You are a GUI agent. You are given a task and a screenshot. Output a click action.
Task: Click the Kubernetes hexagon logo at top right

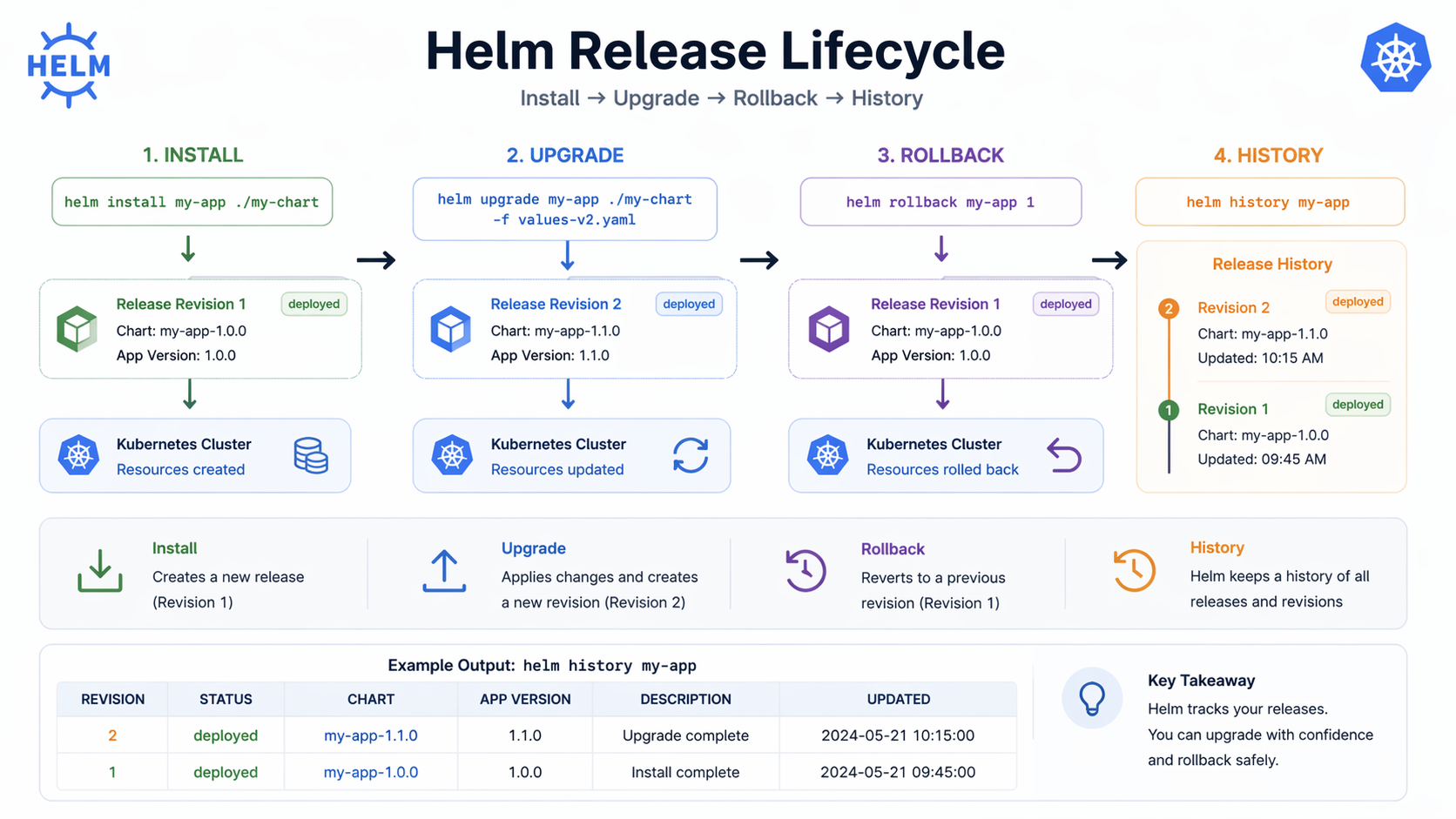click(x=1396, y=57)
